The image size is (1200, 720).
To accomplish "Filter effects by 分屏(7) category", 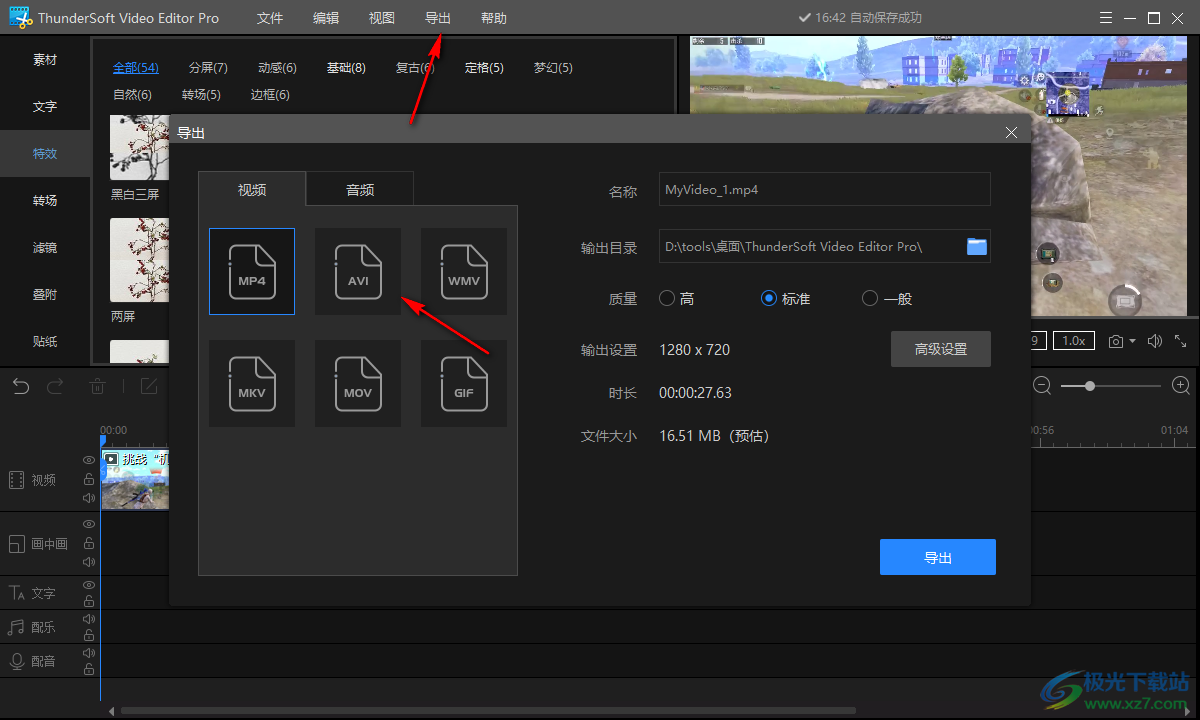I will click(x=208, y=68).
